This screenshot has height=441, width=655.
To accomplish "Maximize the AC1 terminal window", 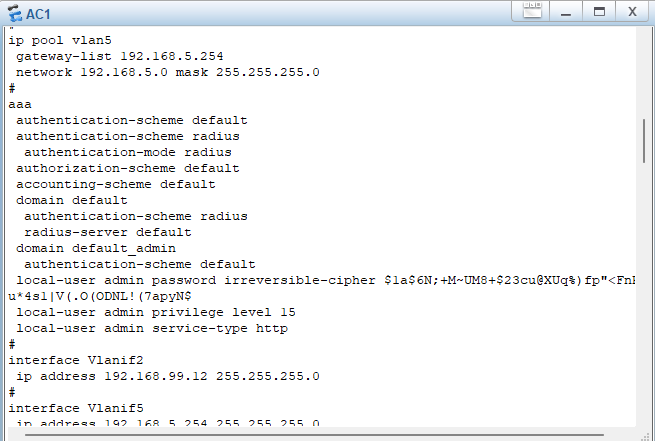I will point(598,11).
